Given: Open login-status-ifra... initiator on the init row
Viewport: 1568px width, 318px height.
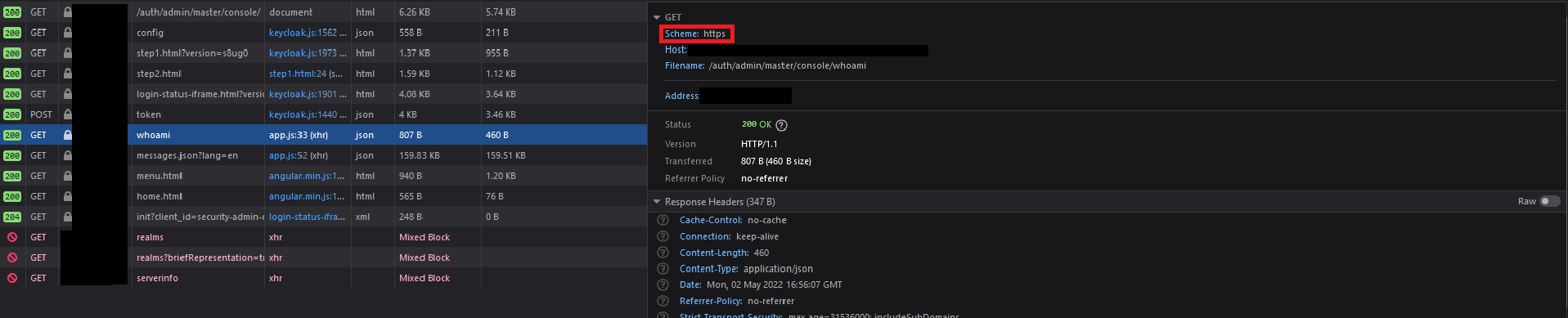Looking at the screenshot, I should pos(307,217).
